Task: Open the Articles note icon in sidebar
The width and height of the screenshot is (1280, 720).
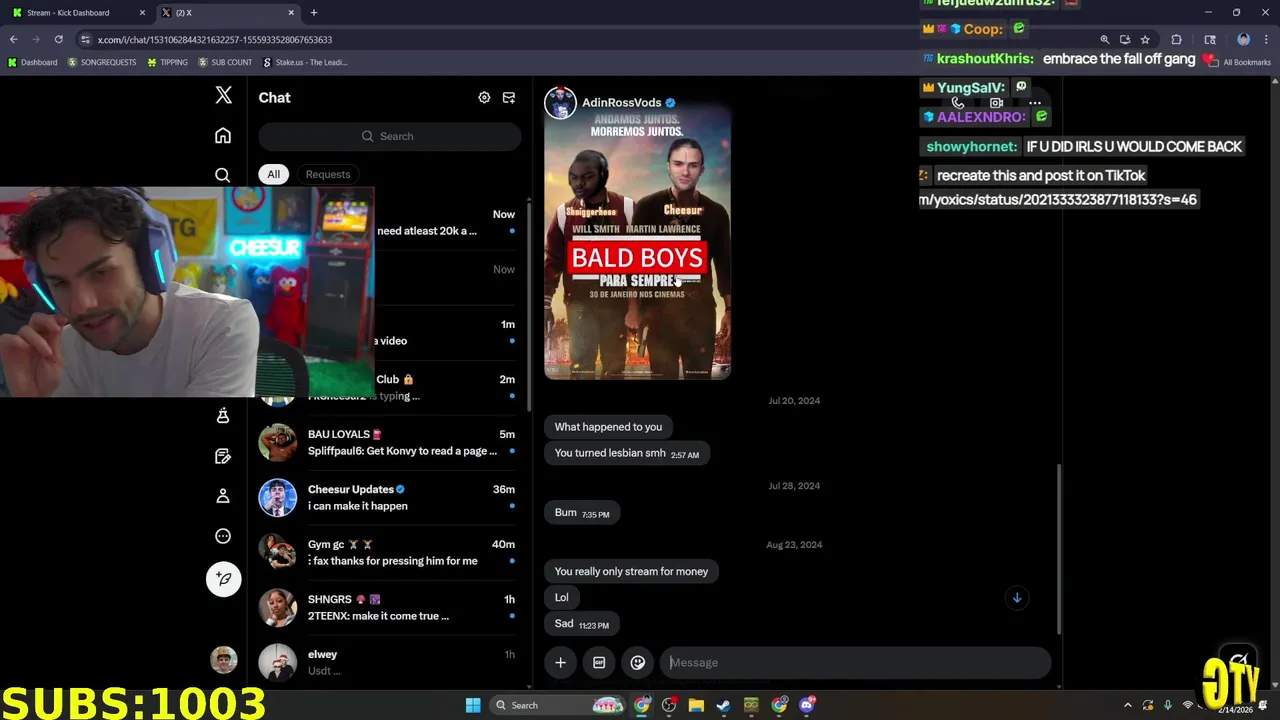Action: click(223, 456)
